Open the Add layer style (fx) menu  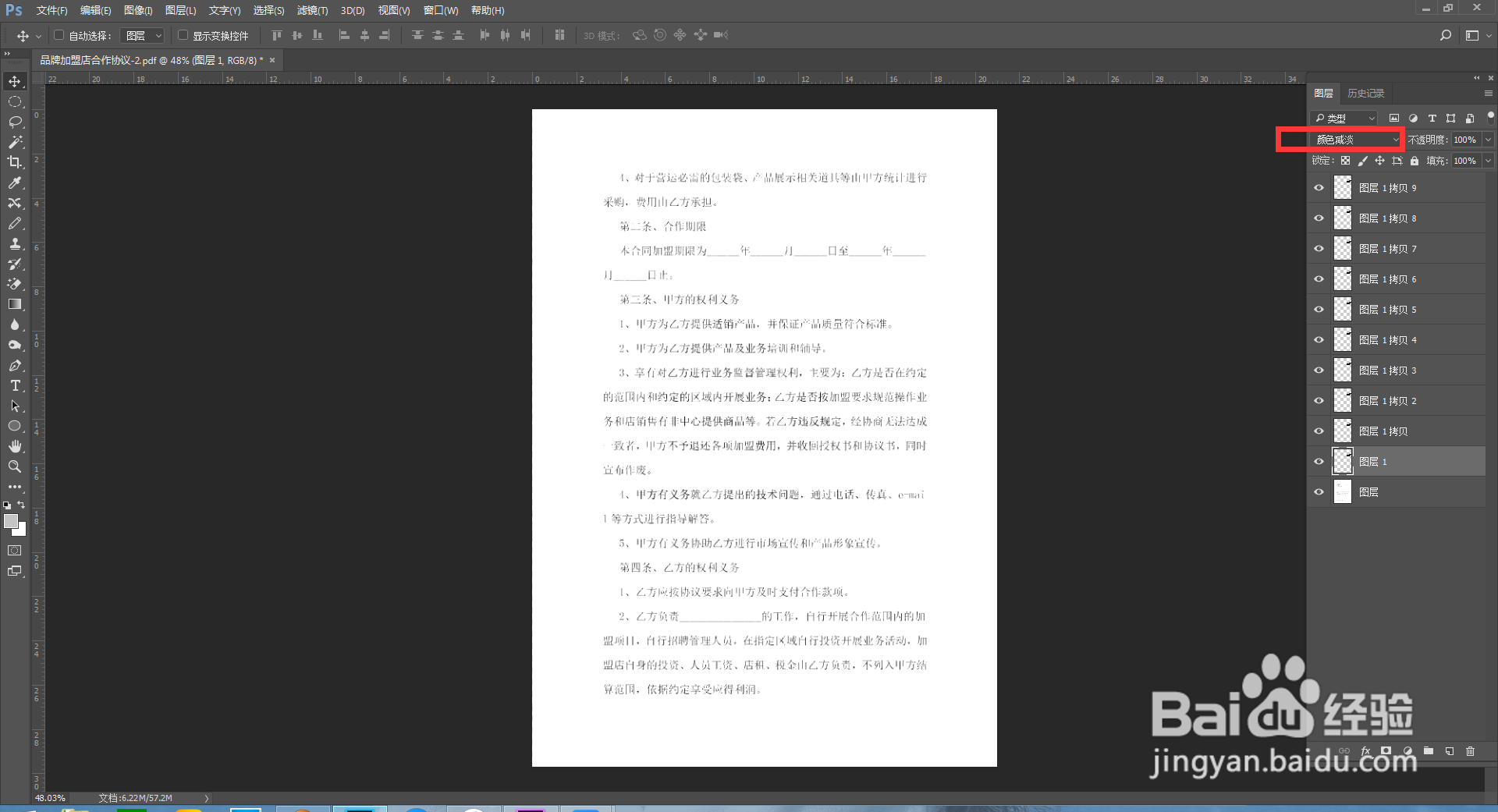(1366, 752)
